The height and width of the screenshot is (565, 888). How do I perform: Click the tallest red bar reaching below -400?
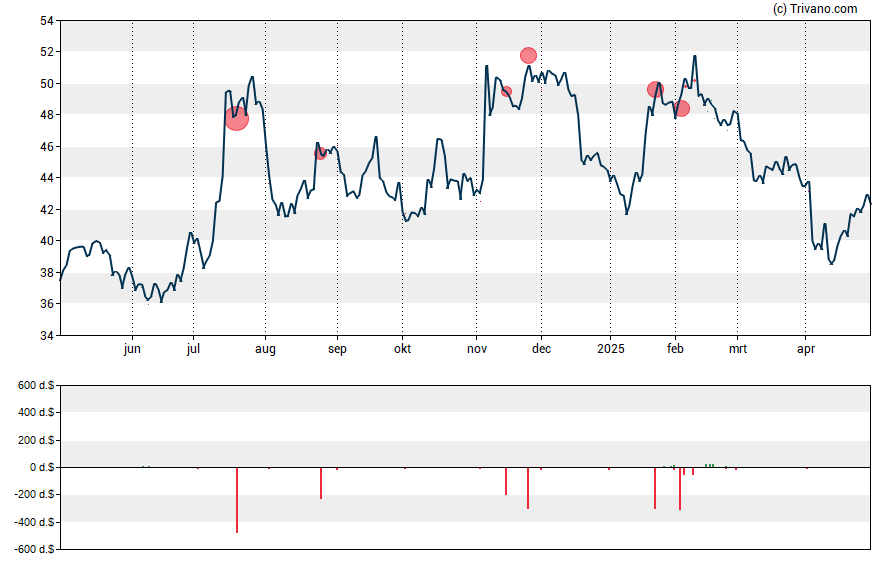(237, 500)
